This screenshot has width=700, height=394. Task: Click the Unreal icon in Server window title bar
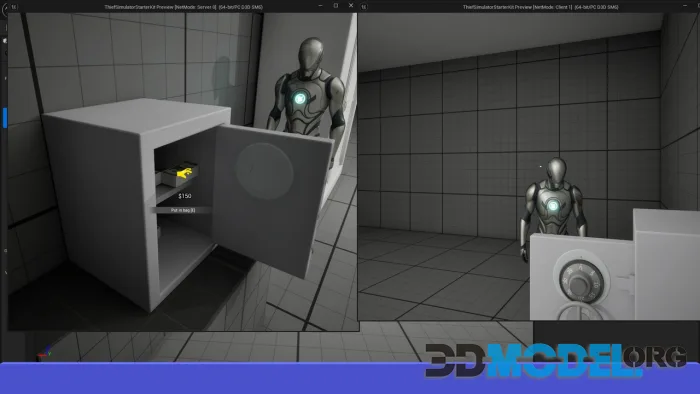coord(14,7)
